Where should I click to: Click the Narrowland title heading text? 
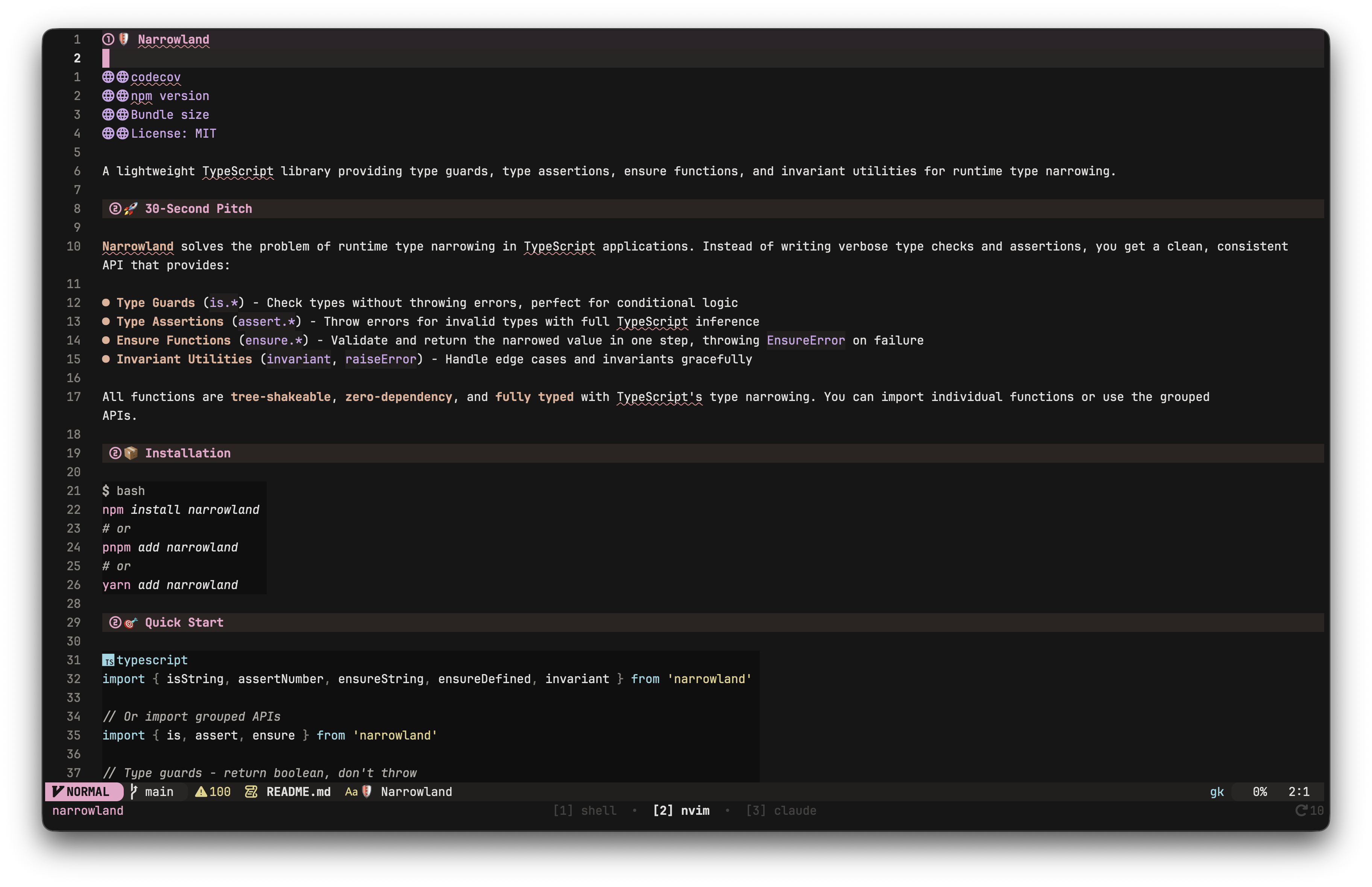click(173, 39)
